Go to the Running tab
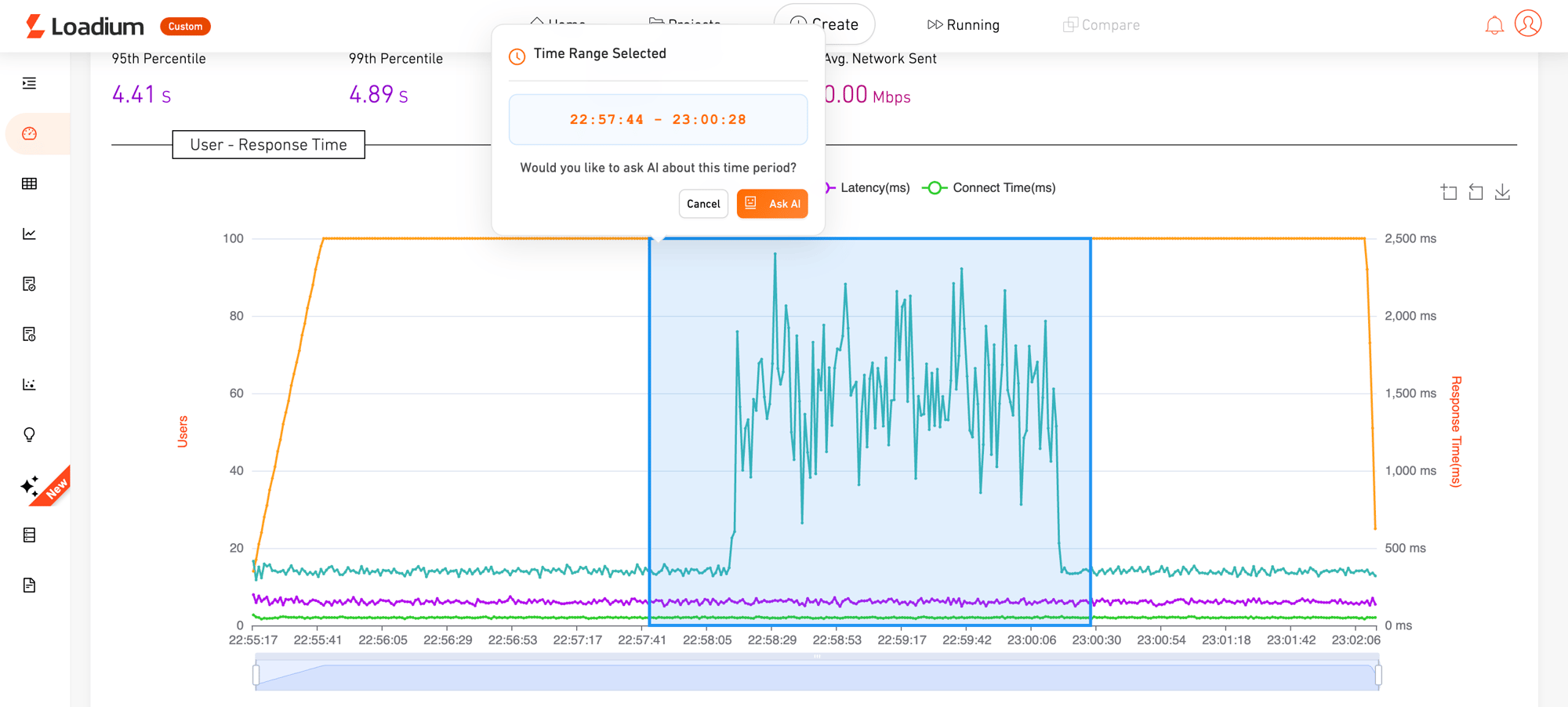 click(x=964, y=25)
